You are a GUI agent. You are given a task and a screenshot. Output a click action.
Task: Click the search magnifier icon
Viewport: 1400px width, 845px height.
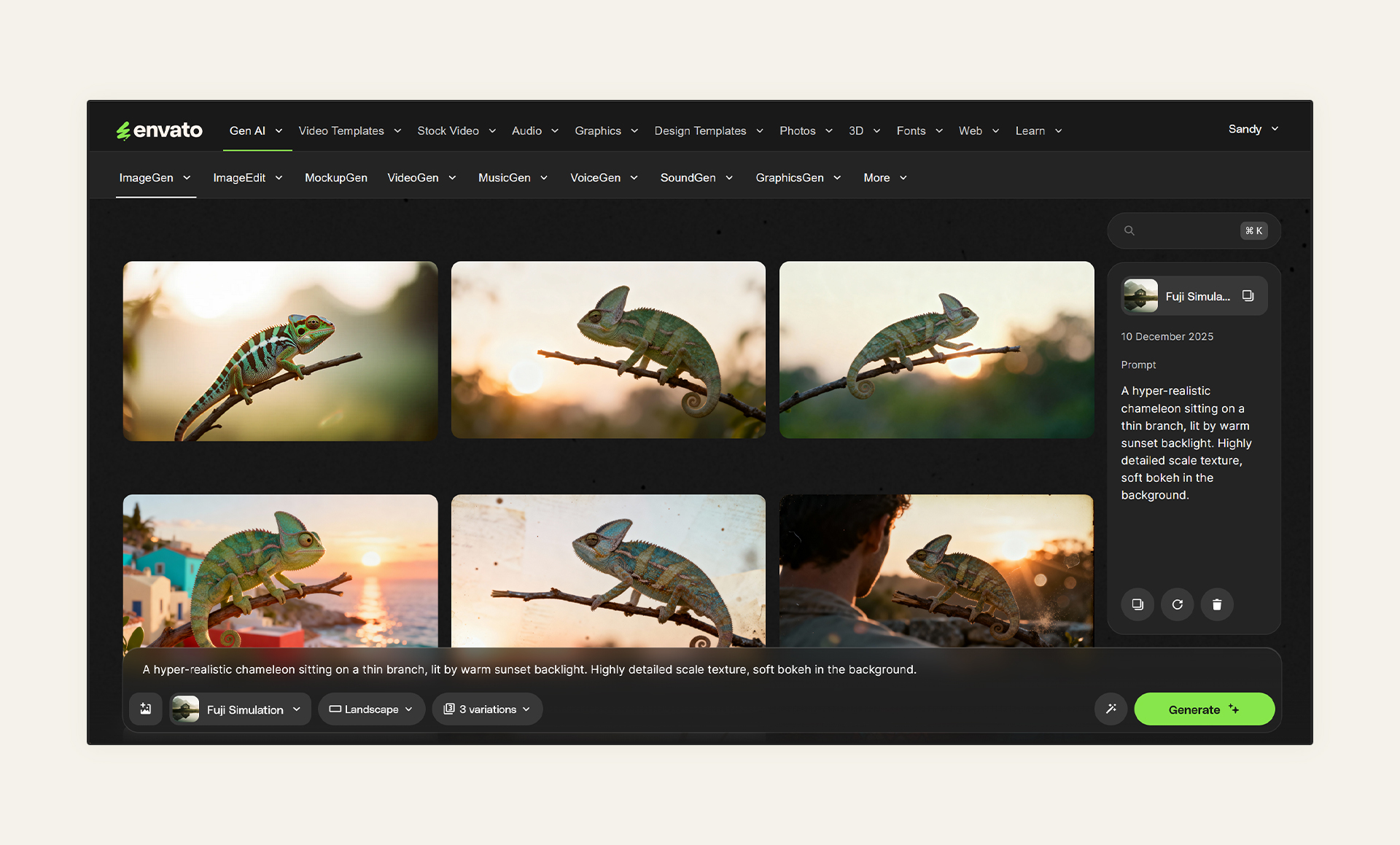[1129, 230]
